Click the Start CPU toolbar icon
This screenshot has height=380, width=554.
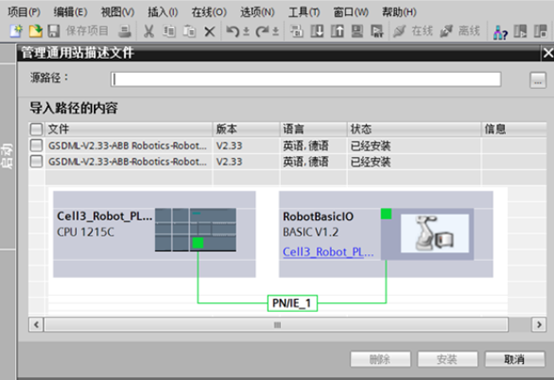(520, 31)
